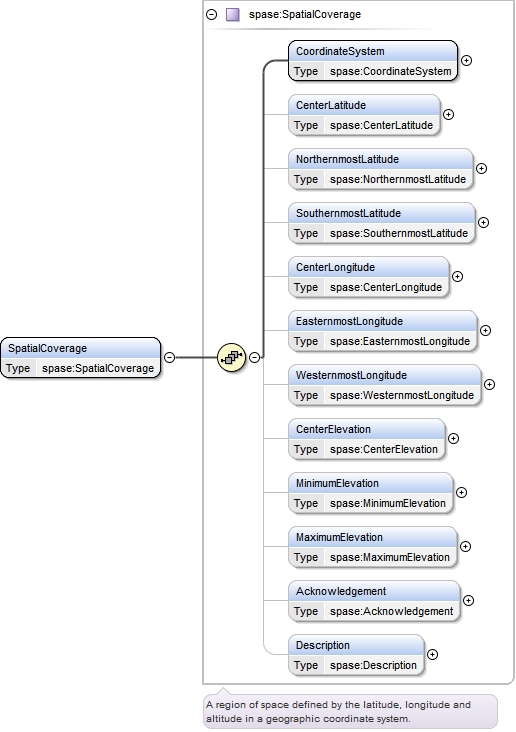
Task: Click the sequence compositor icon
Action: click(231, 358)
